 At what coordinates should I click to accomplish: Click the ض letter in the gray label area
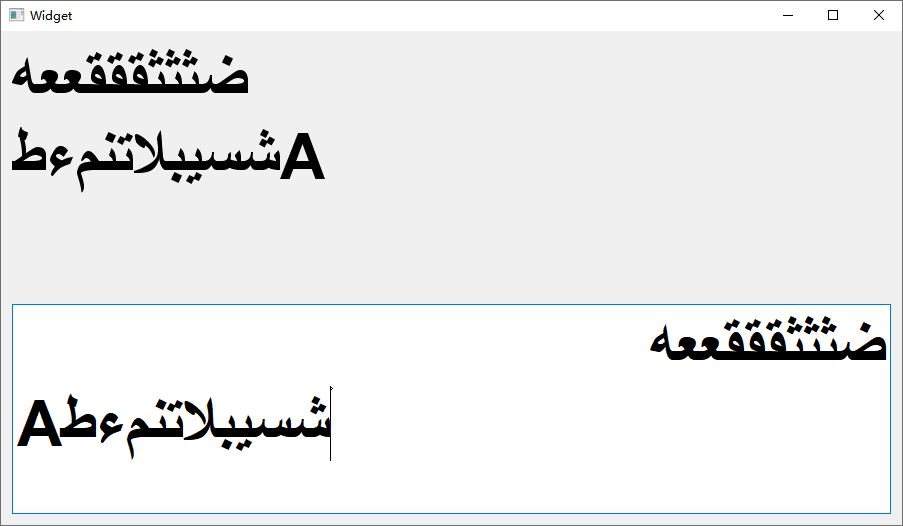tap(228, 75)
